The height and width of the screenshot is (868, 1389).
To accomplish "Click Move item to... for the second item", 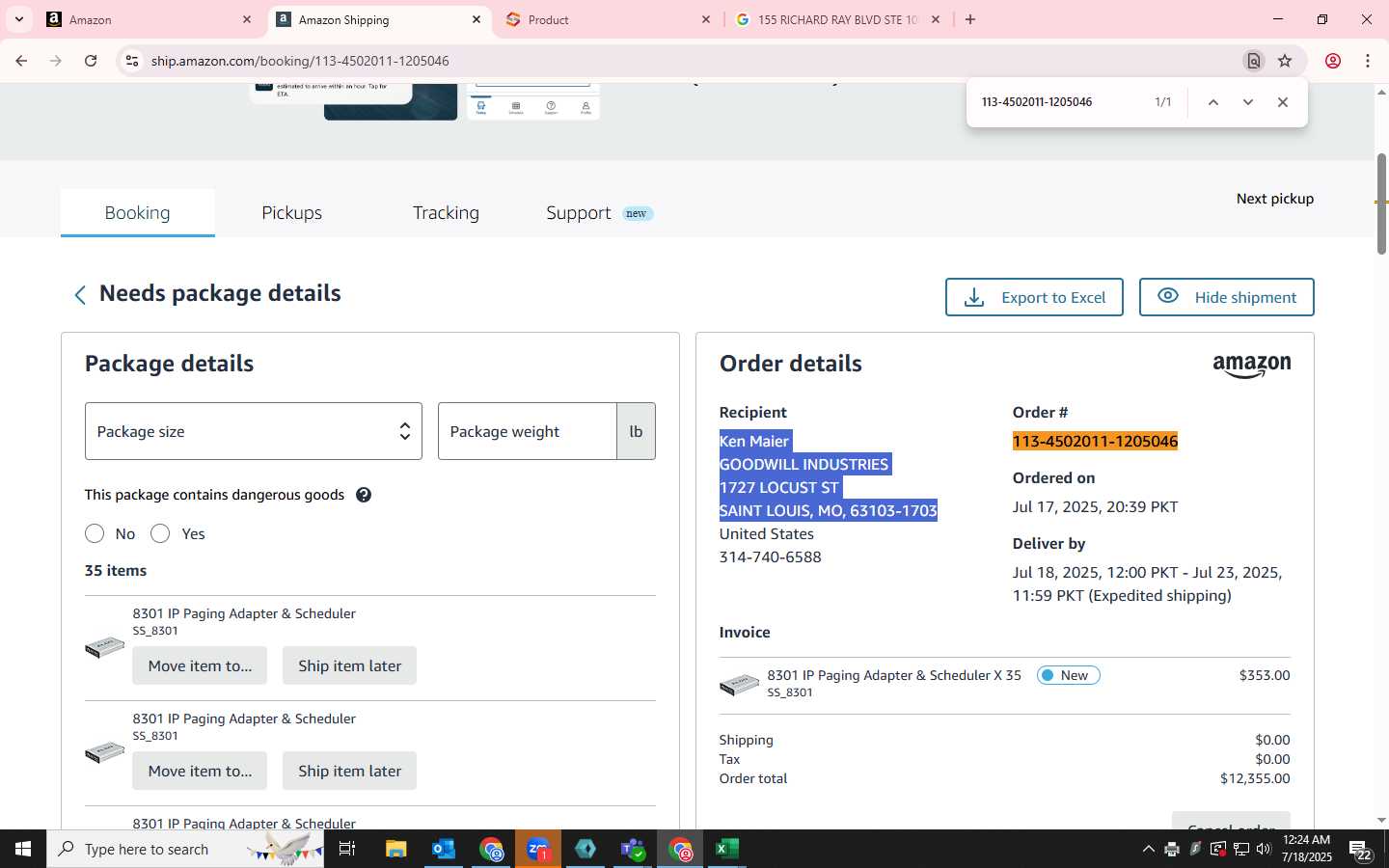I will coord(200,771).
